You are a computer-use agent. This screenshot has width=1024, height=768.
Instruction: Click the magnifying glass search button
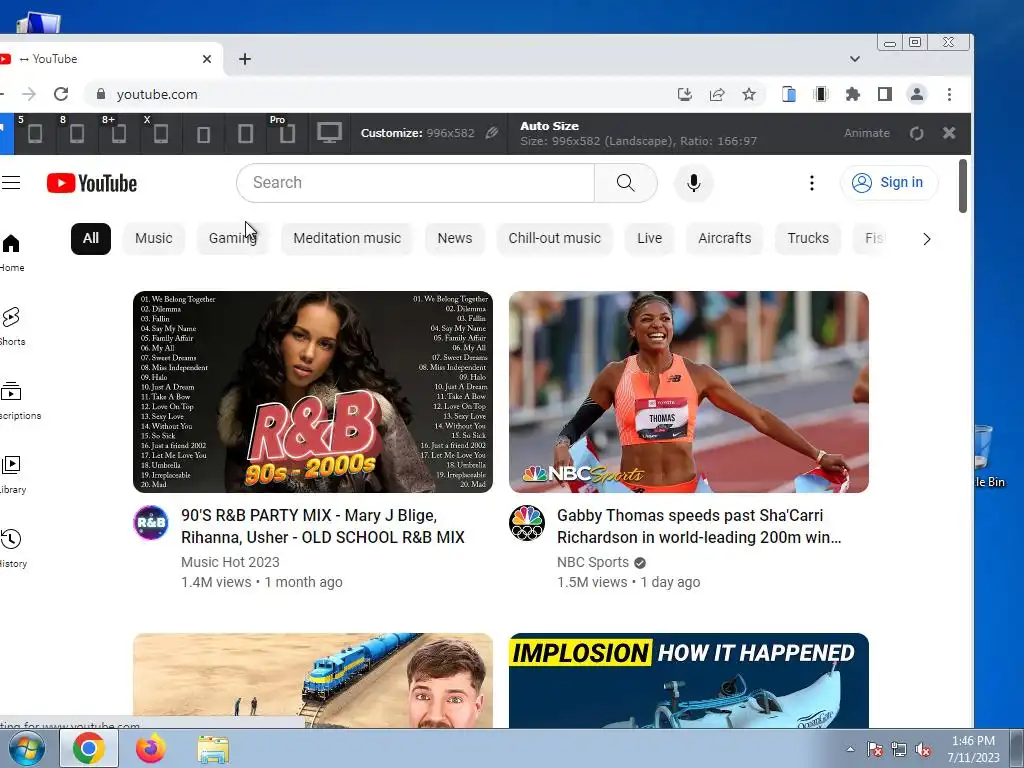626,183
